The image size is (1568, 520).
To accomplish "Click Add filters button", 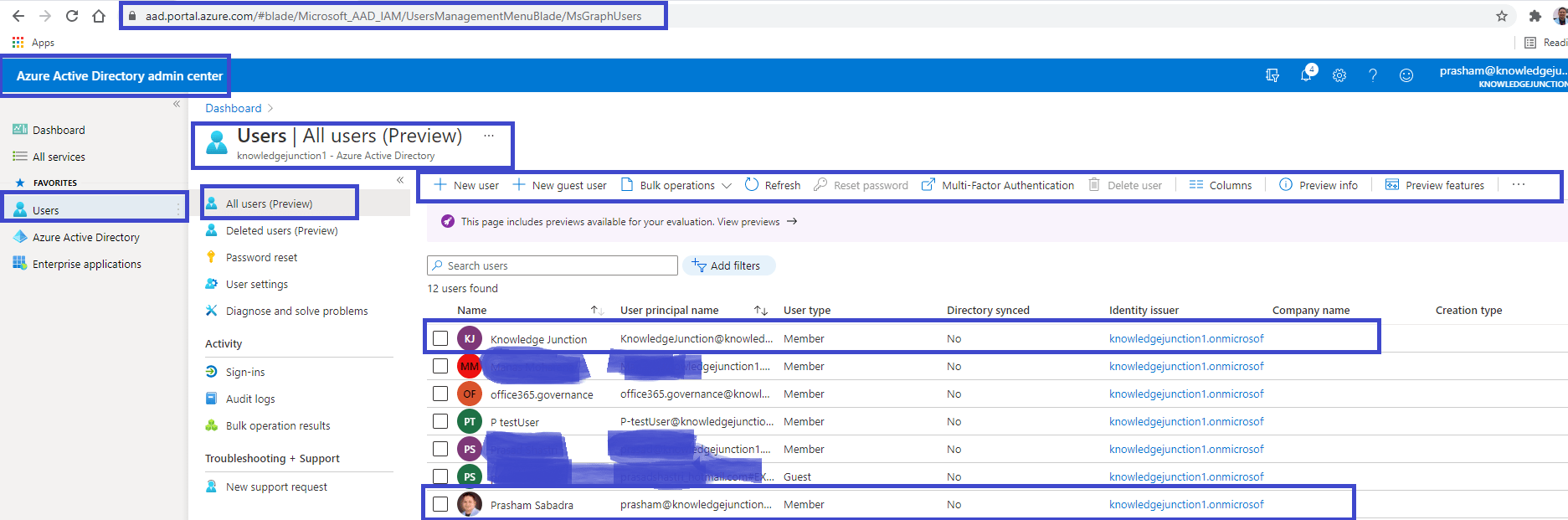I will click(x=728, y=265).
